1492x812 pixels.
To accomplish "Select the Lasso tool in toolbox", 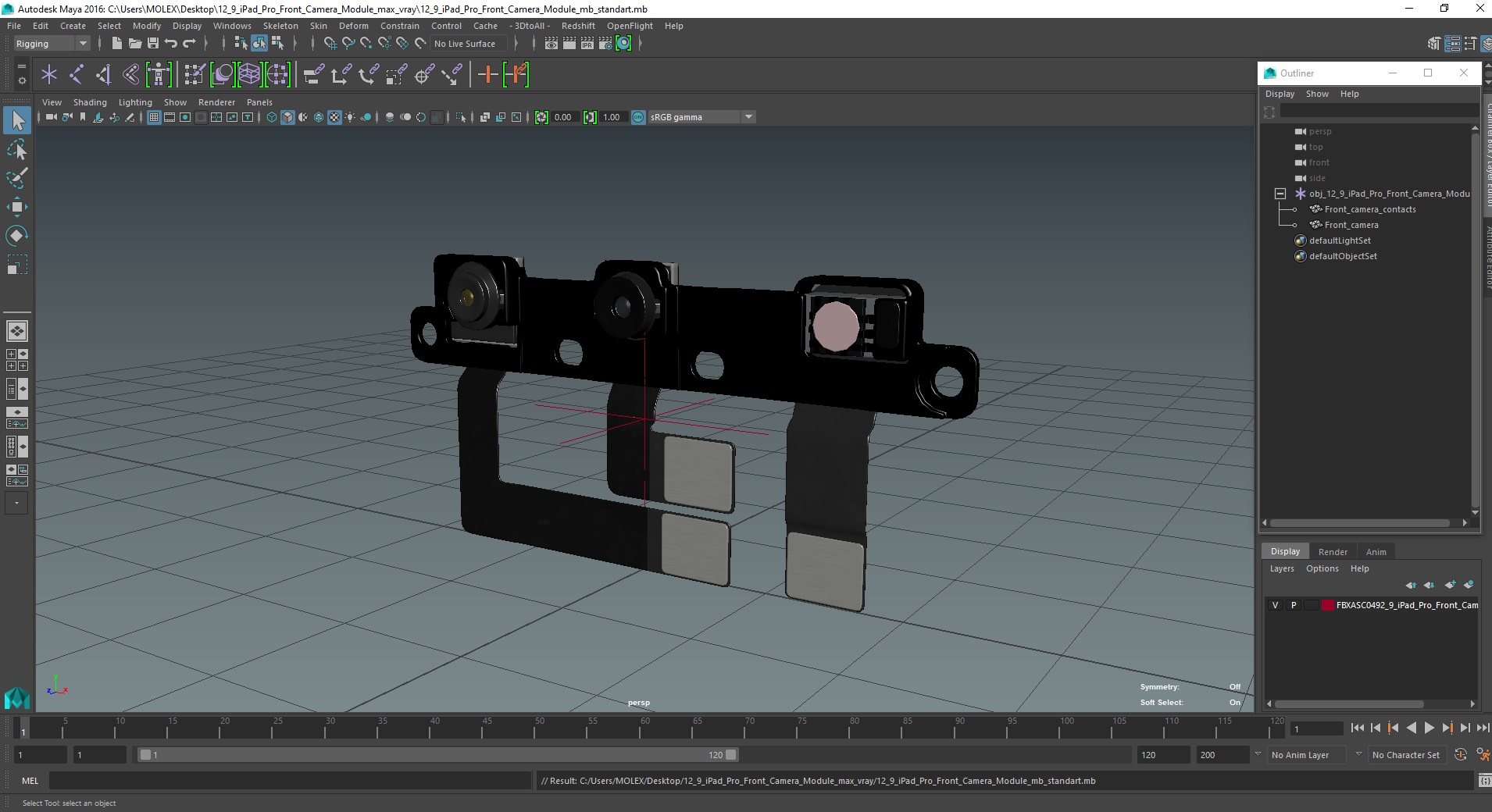I will click(16, 148).
